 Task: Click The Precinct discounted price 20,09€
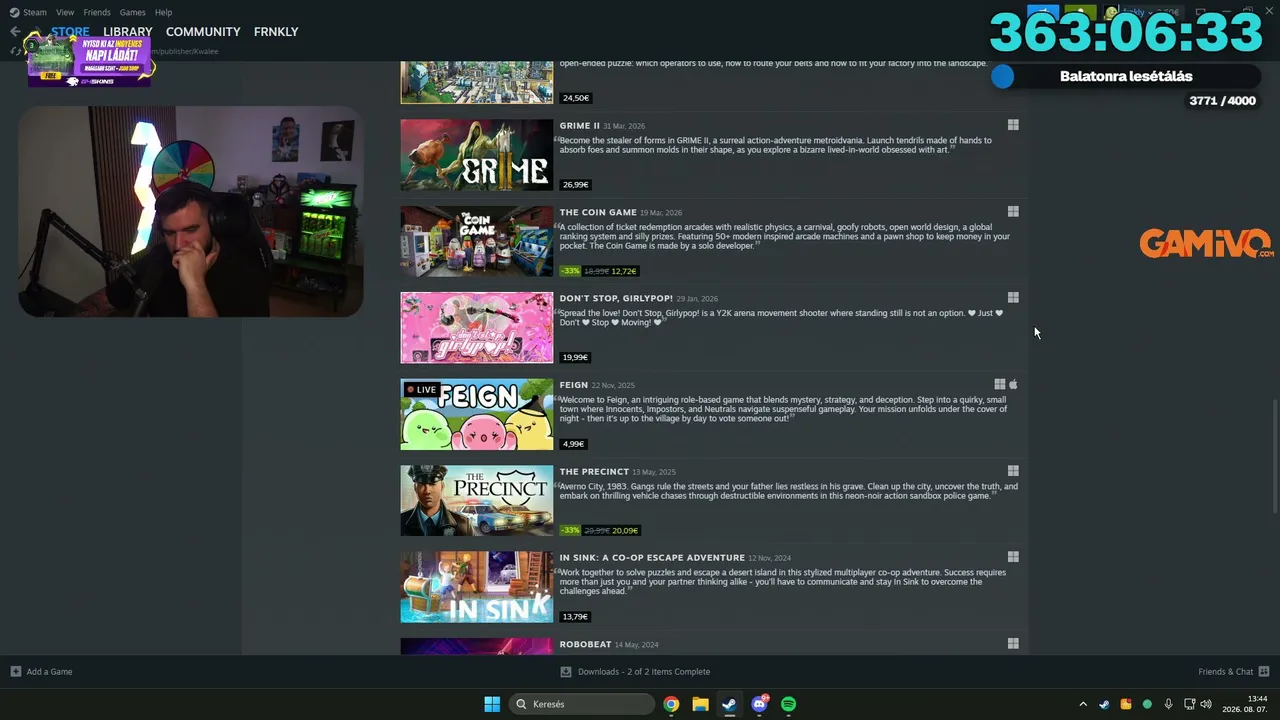pyautogui.click(x=625, y=530)
